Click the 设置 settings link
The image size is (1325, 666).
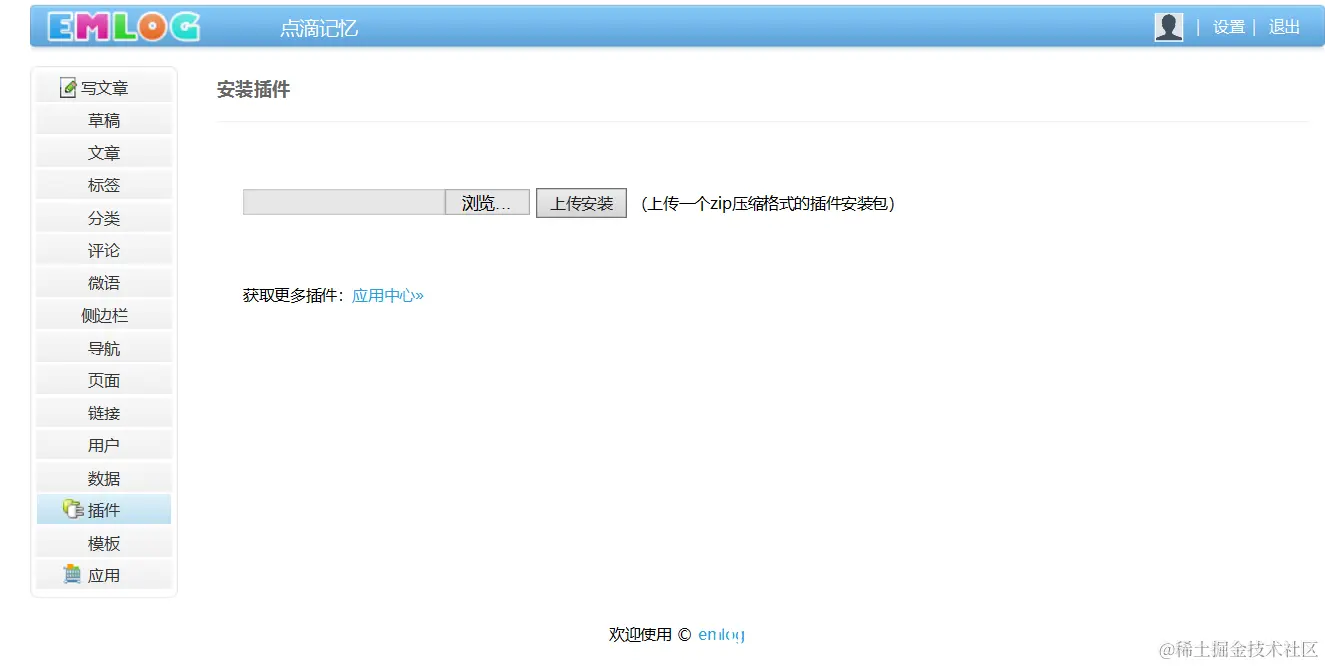pyautogui.click(x=1228, y=27)
